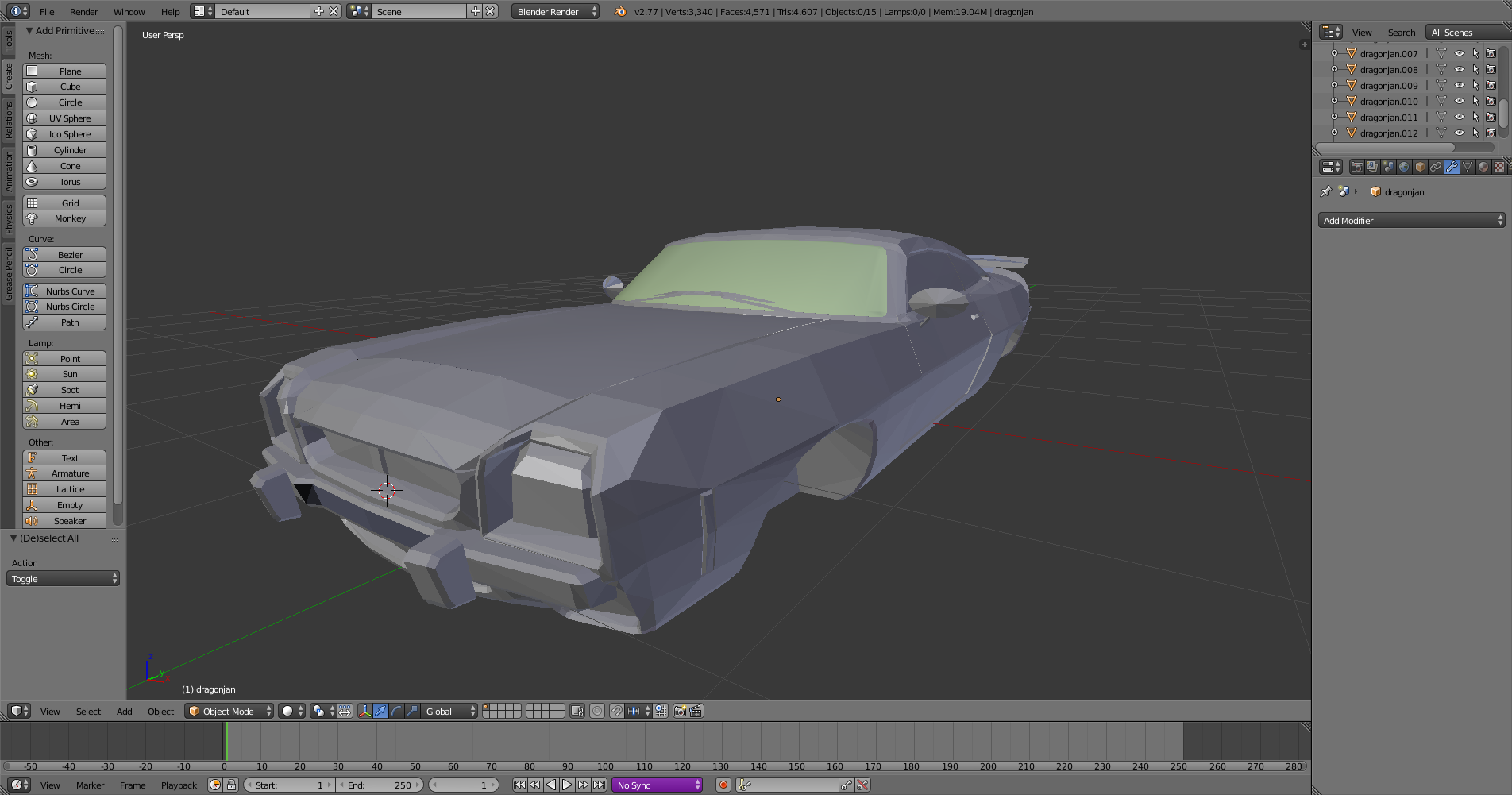Switch to the Physics sidebar tab
Viewport: 1512px width, 795px height.
click(9, 218)
